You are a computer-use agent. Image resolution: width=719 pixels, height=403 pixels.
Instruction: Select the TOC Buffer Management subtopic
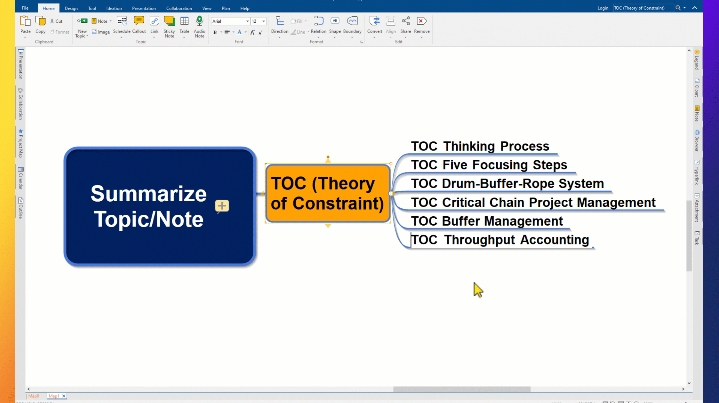click(x=487, y=221)
